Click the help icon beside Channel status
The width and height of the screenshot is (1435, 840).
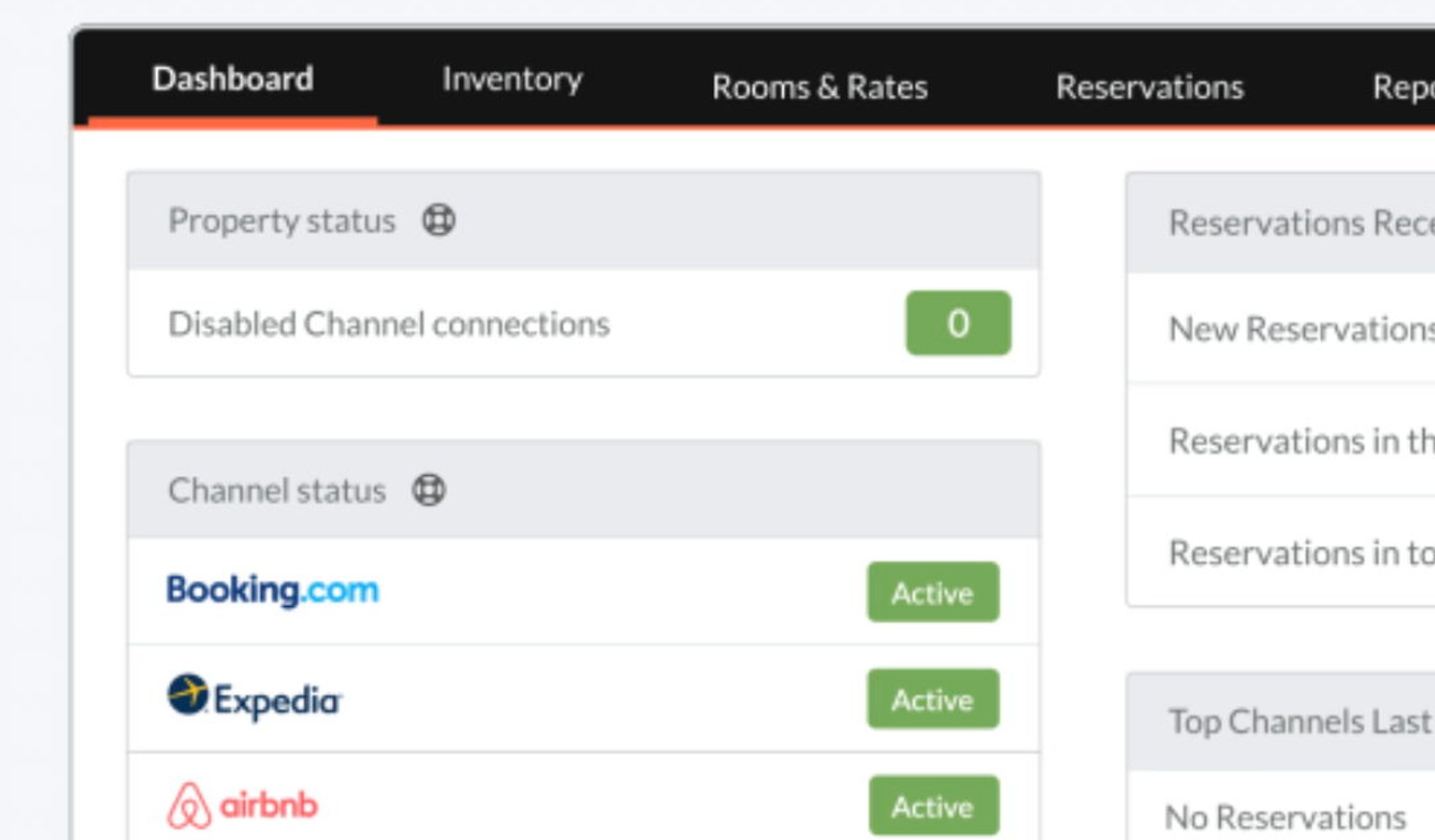coord(429,489)
